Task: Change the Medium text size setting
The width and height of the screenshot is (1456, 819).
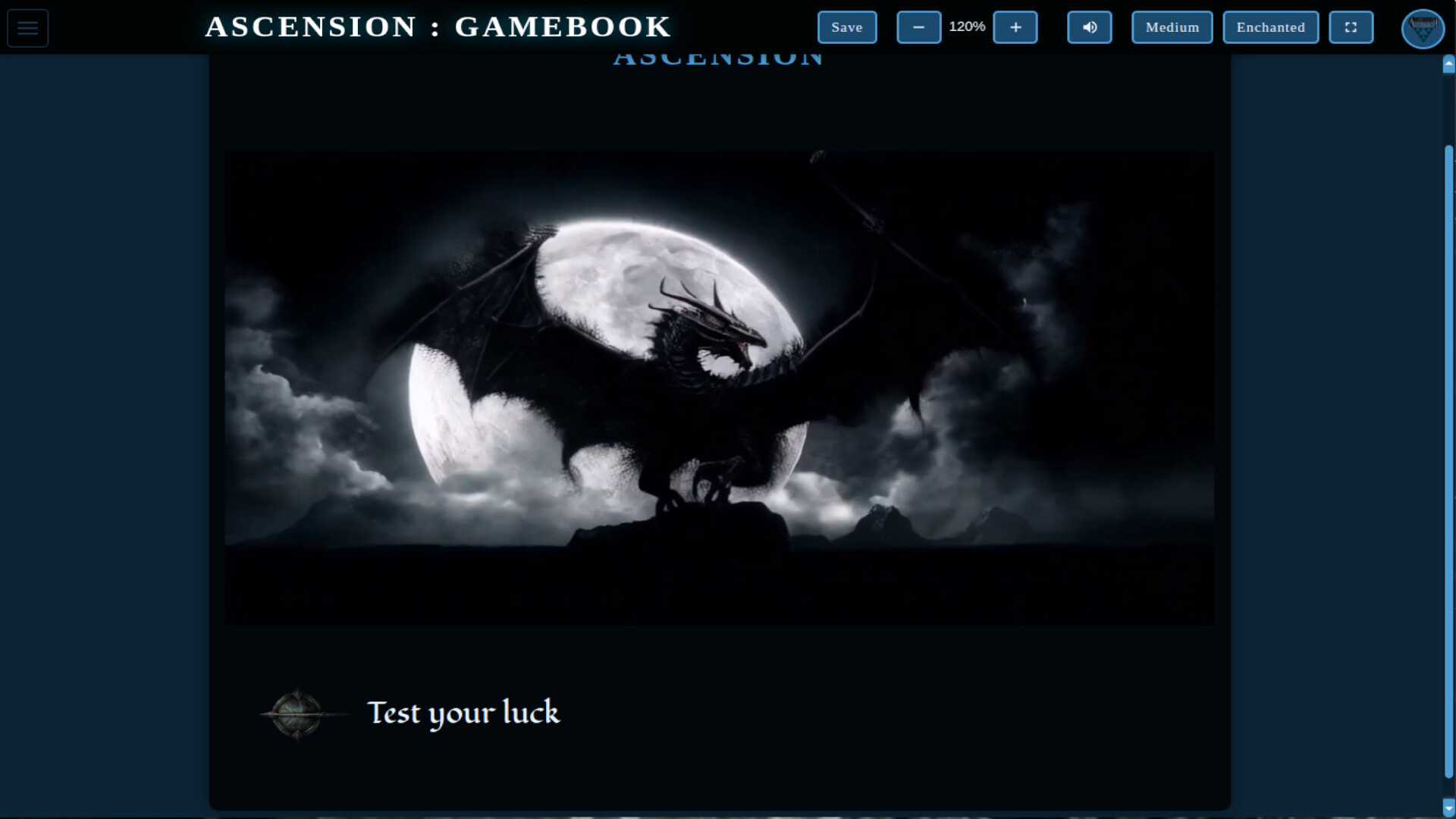Action: [x=1172, y=27]
